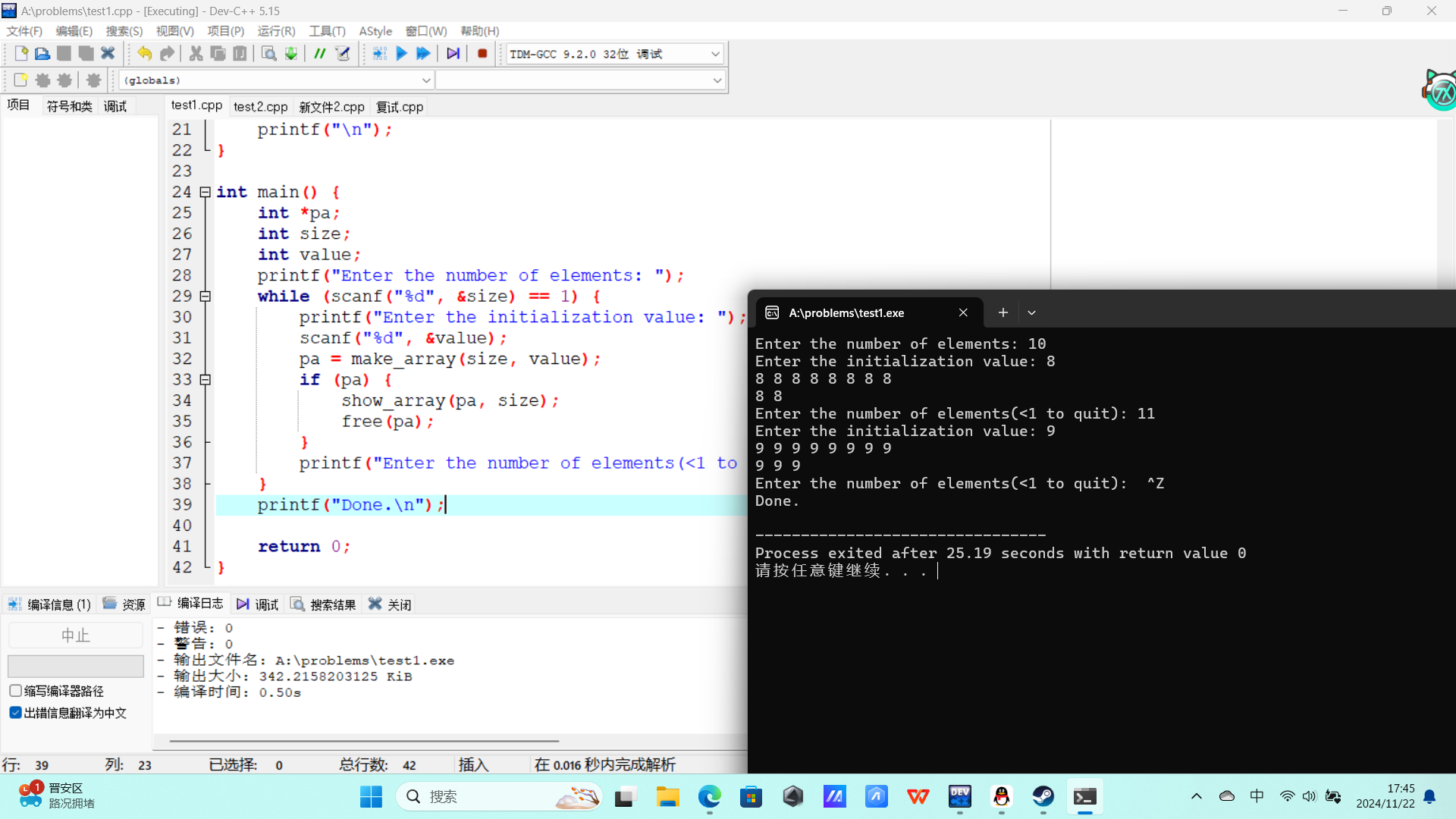
Task: Open the 搜索结果 bottom panel tab
Action: (x=324, y=604)
